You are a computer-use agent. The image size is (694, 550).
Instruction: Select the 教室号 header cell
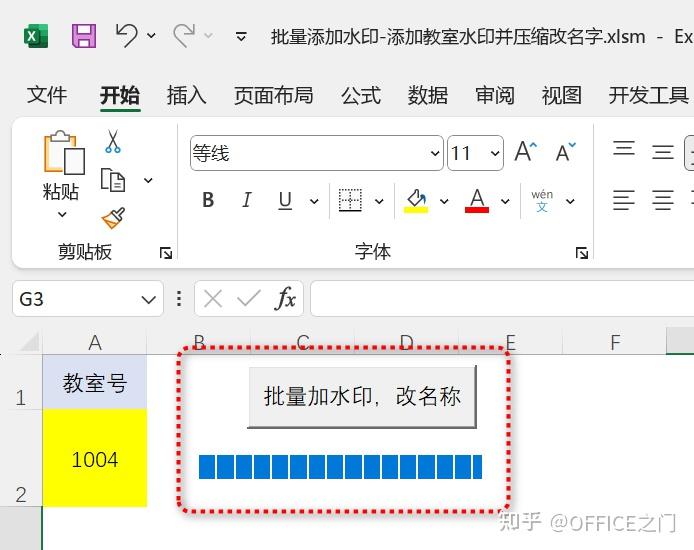95,382
